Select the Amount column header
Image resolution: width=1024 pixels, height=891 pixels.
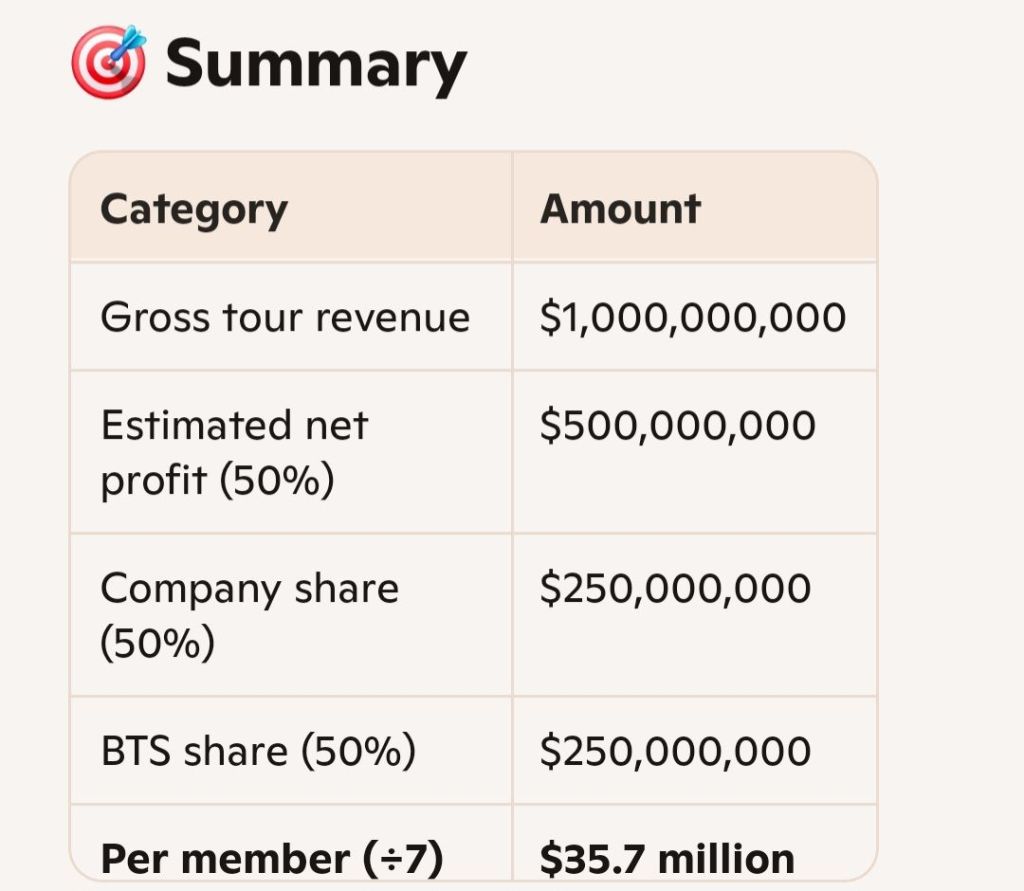620,209
